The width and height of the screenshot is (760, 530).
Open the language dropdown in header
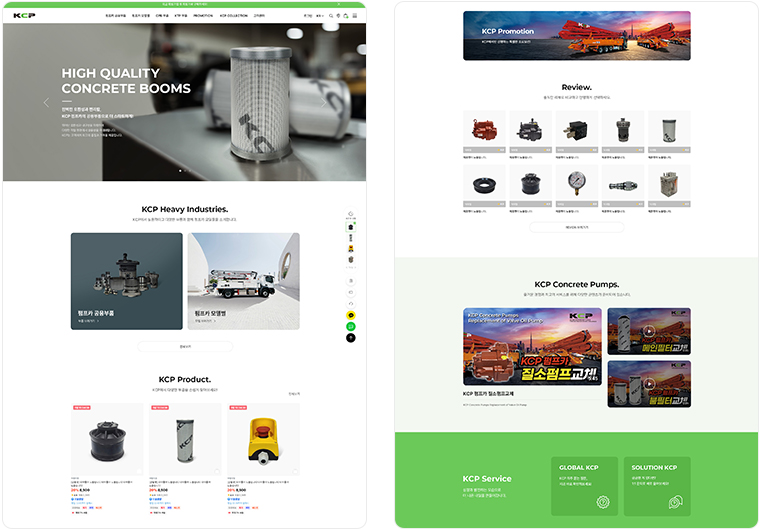point(320,16)
